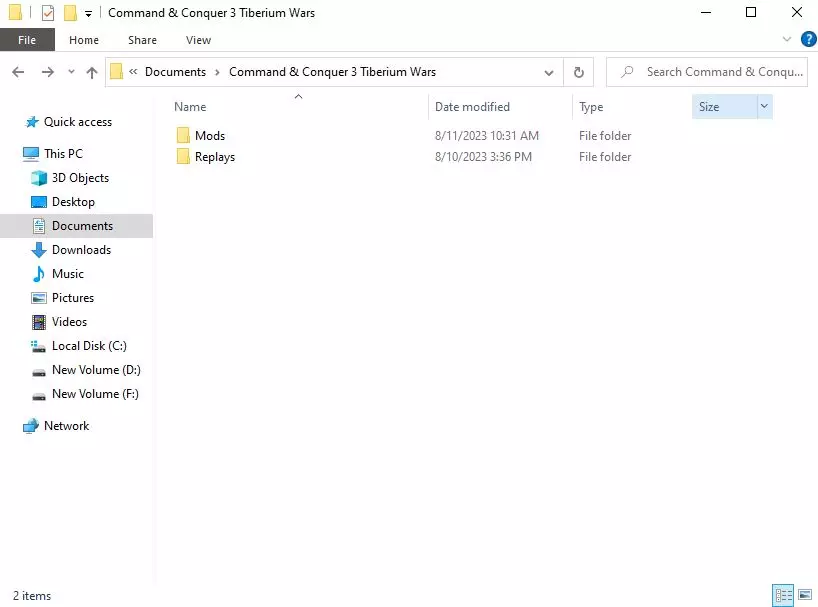The height and width of the screenshot is (607, 818).
Task: Click the Local Disk (C:) drive icon
Action: (x=38, y=346)
